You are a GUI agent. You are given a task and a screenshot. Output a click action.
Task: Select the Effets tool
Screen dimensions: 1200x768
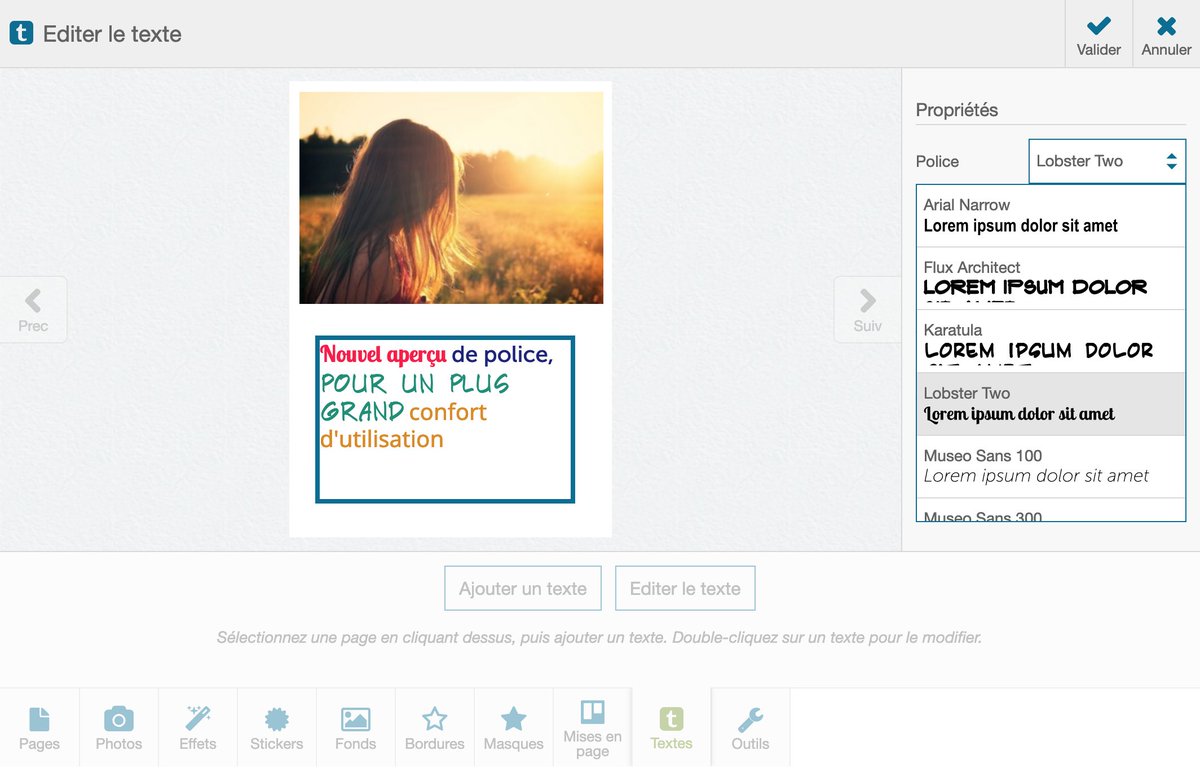pyautogui.click(x=197, y=727)
